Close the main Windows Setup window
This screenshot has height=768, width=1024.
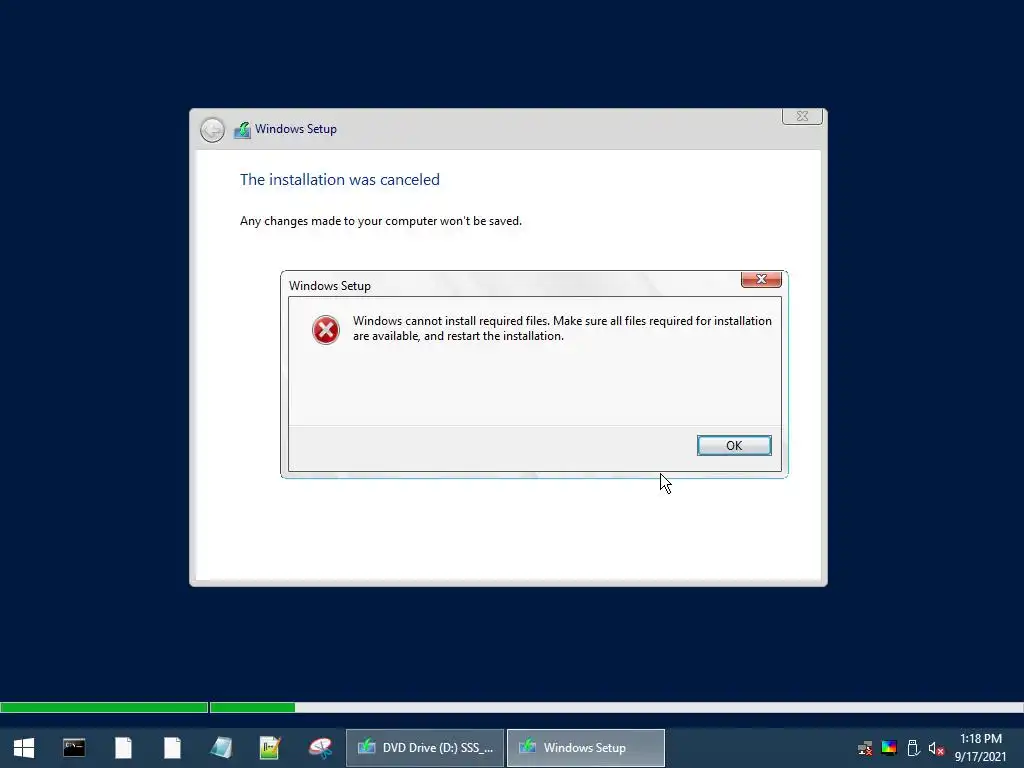pyautogui.click(x=802, y=116)
